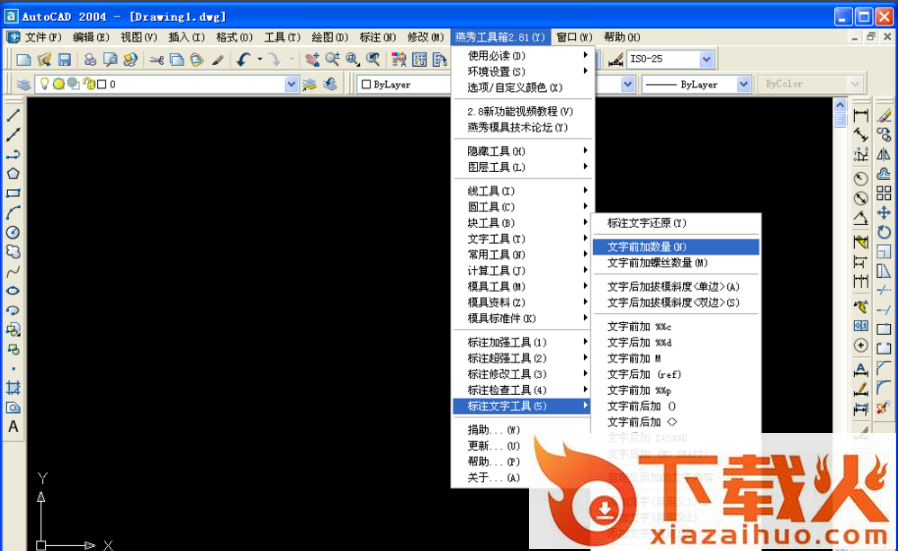Open the 视图 menu
Viewport: 898px width, 551px height.
[x=139, y=37]
